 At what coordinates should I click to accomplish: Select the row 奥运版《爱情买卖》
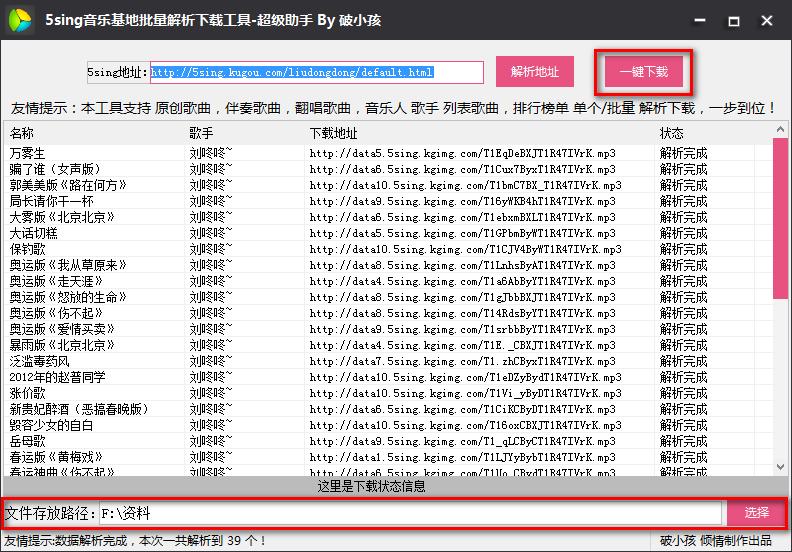click(x=388, y=329)
